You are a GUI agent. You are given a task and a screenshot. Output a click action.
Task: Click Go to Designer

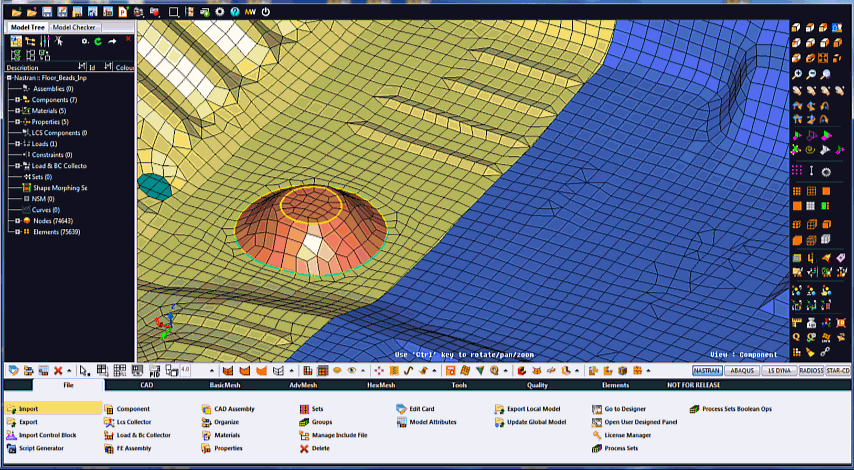click(625, 409)
